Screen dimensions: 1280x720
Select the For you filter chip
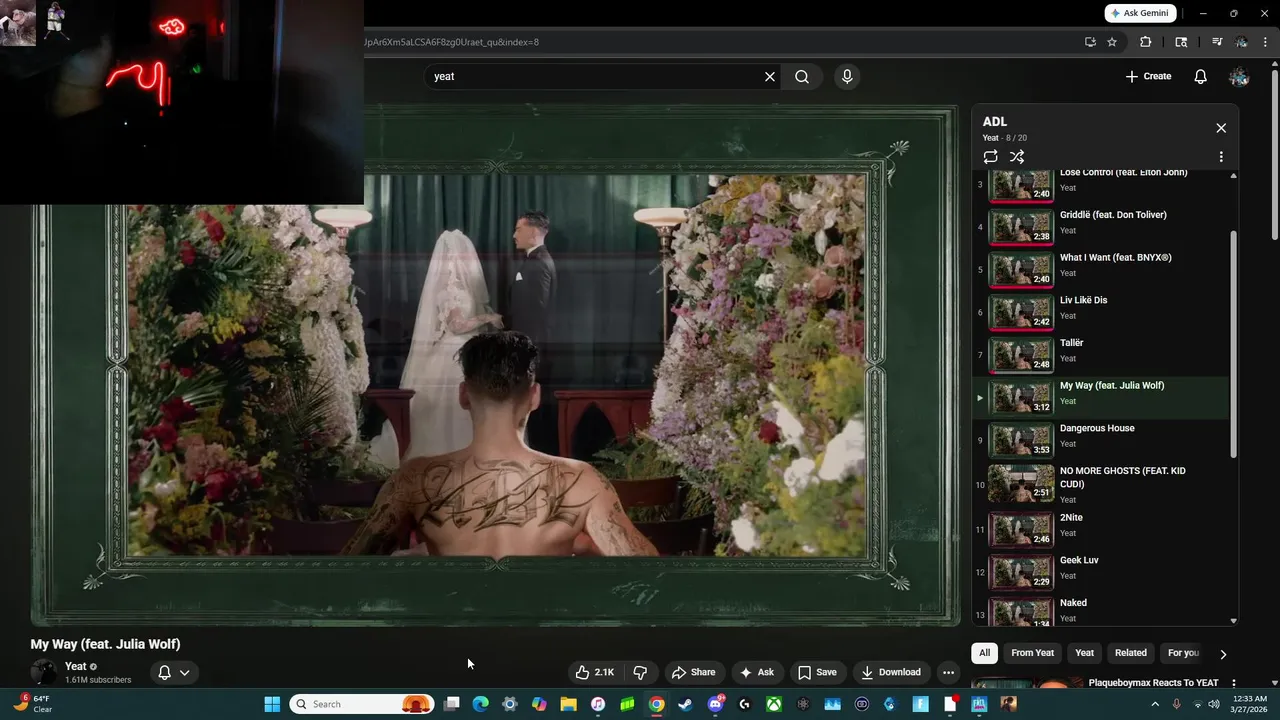(x=1183, y=653)
